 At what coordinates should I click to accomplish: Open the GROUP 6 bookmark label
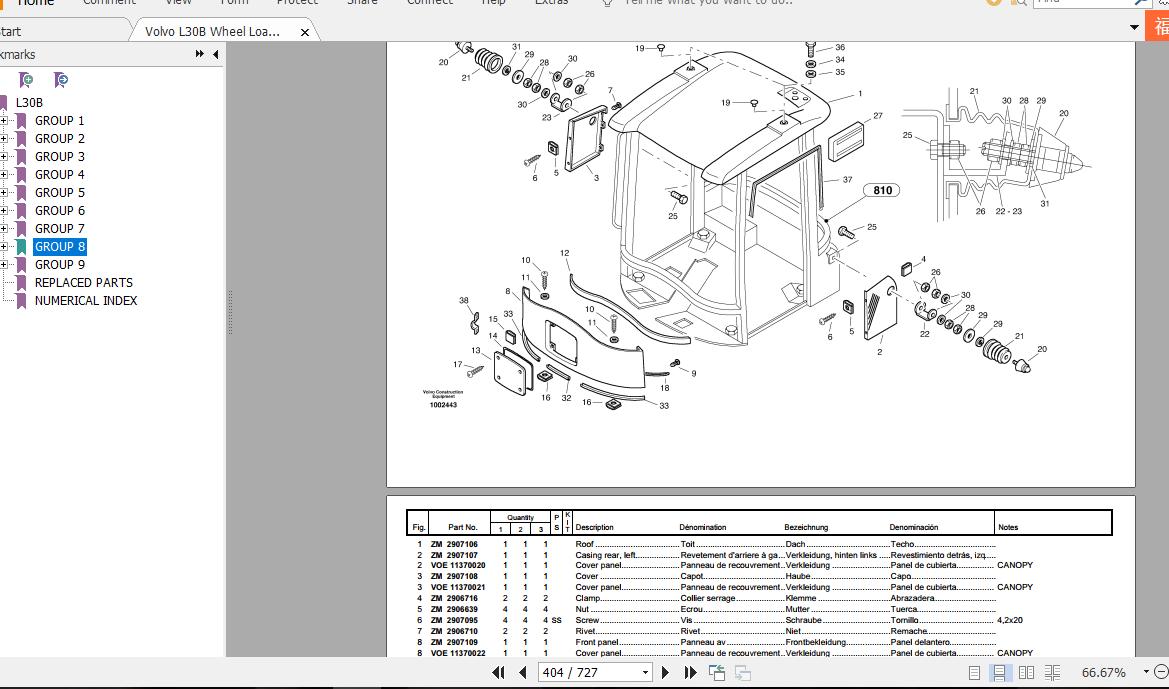[60, 211]
